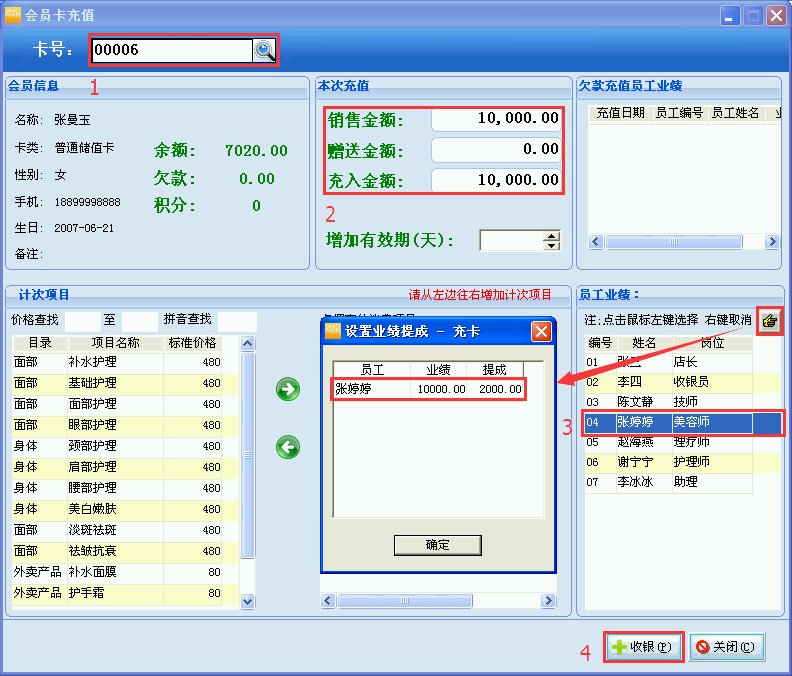
Task: Click the 增加有效期(天) input box
Action: point(511,240)
